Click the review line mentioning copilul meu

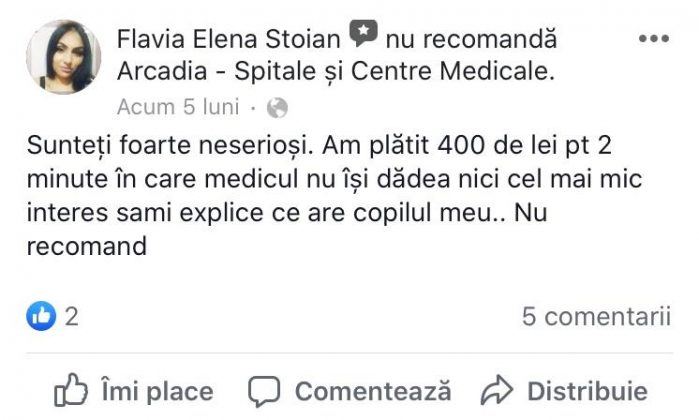coord(287,213)
